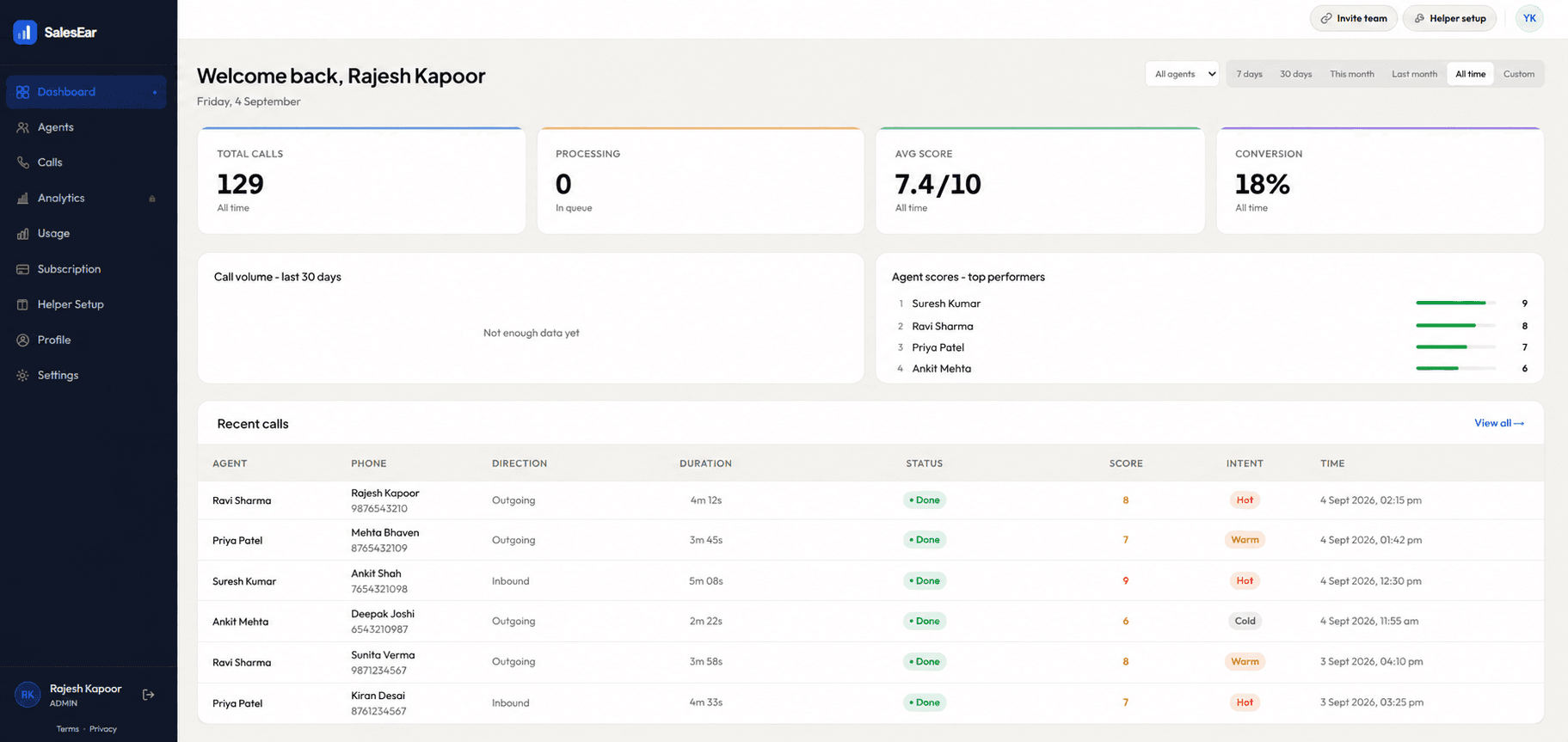Click Suresh Kumar in Recent calls agent column
The width and height of the screenshot is (1568, 742).
(x=244, y=581)
